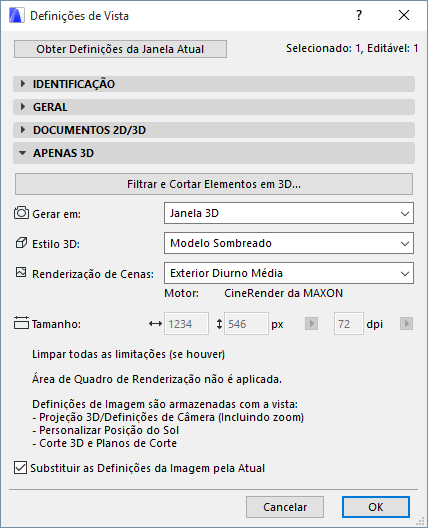Viewport: 428px width, 528px height.
Task: Click the Cancelar button
Action: [x=285, y=507]
